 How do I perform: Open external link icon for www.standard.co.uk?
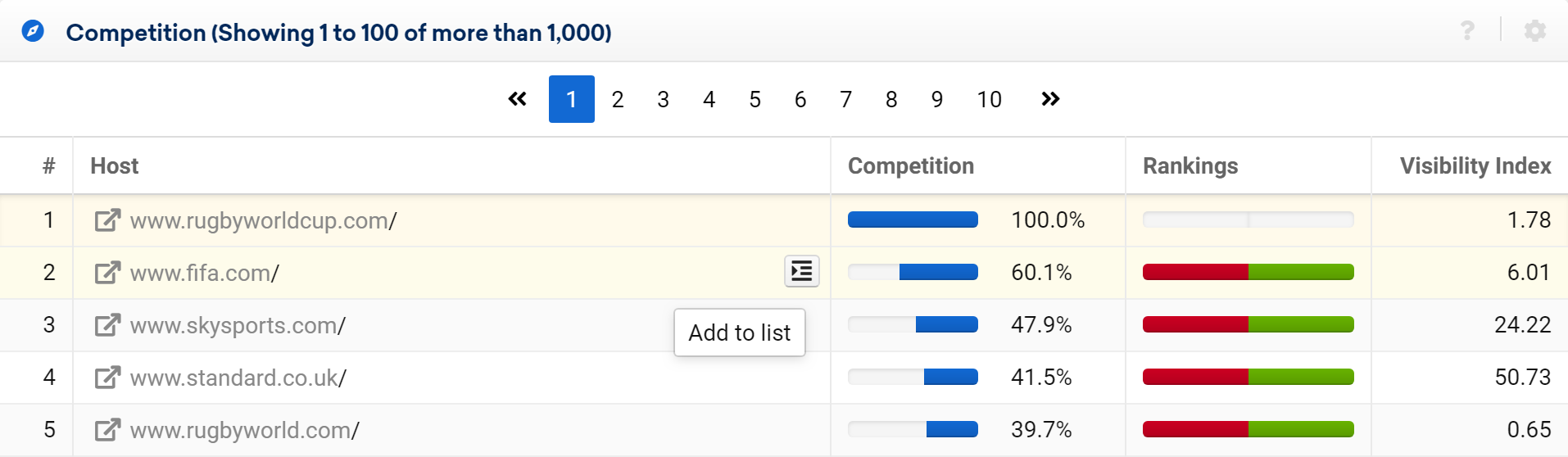click(x=107, y=378)
